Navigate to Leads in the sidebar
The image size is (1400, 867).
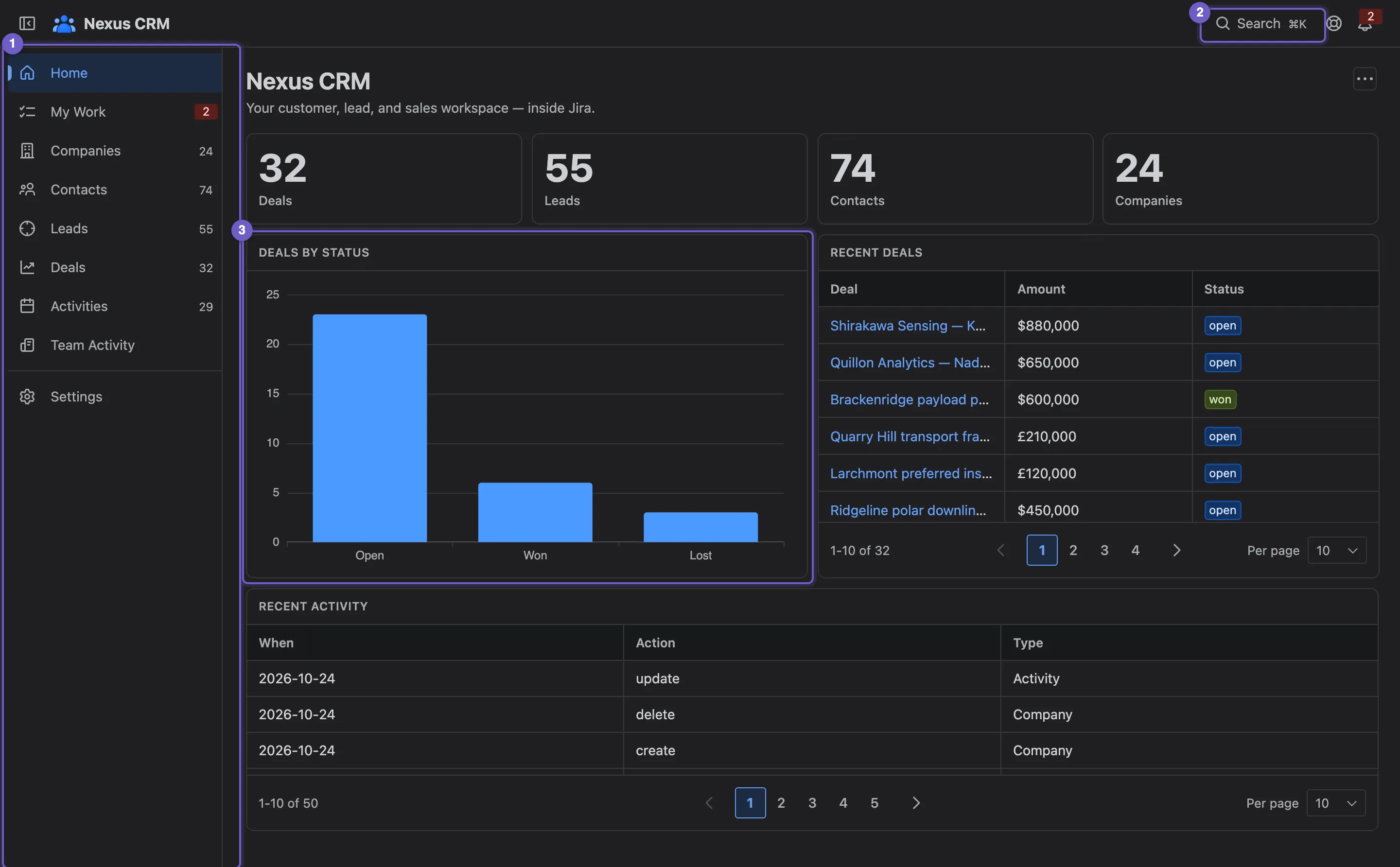click(115, 229)
